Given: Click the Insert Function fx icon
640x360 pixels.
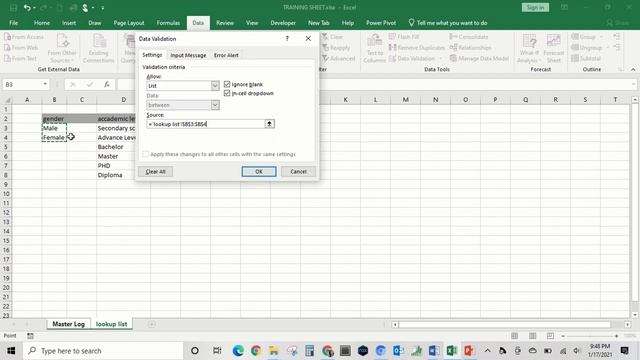Looking at the screenshot, I should pyautogui.click(x=107, y=84).
